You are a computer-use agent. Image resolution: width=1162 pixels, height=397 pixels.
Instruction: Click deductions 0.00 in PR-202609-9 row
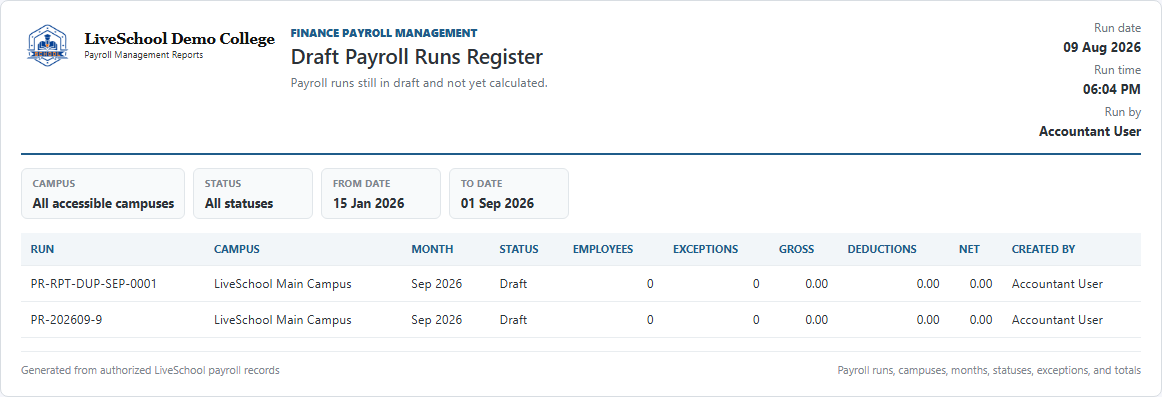click(x=927, y=320)
